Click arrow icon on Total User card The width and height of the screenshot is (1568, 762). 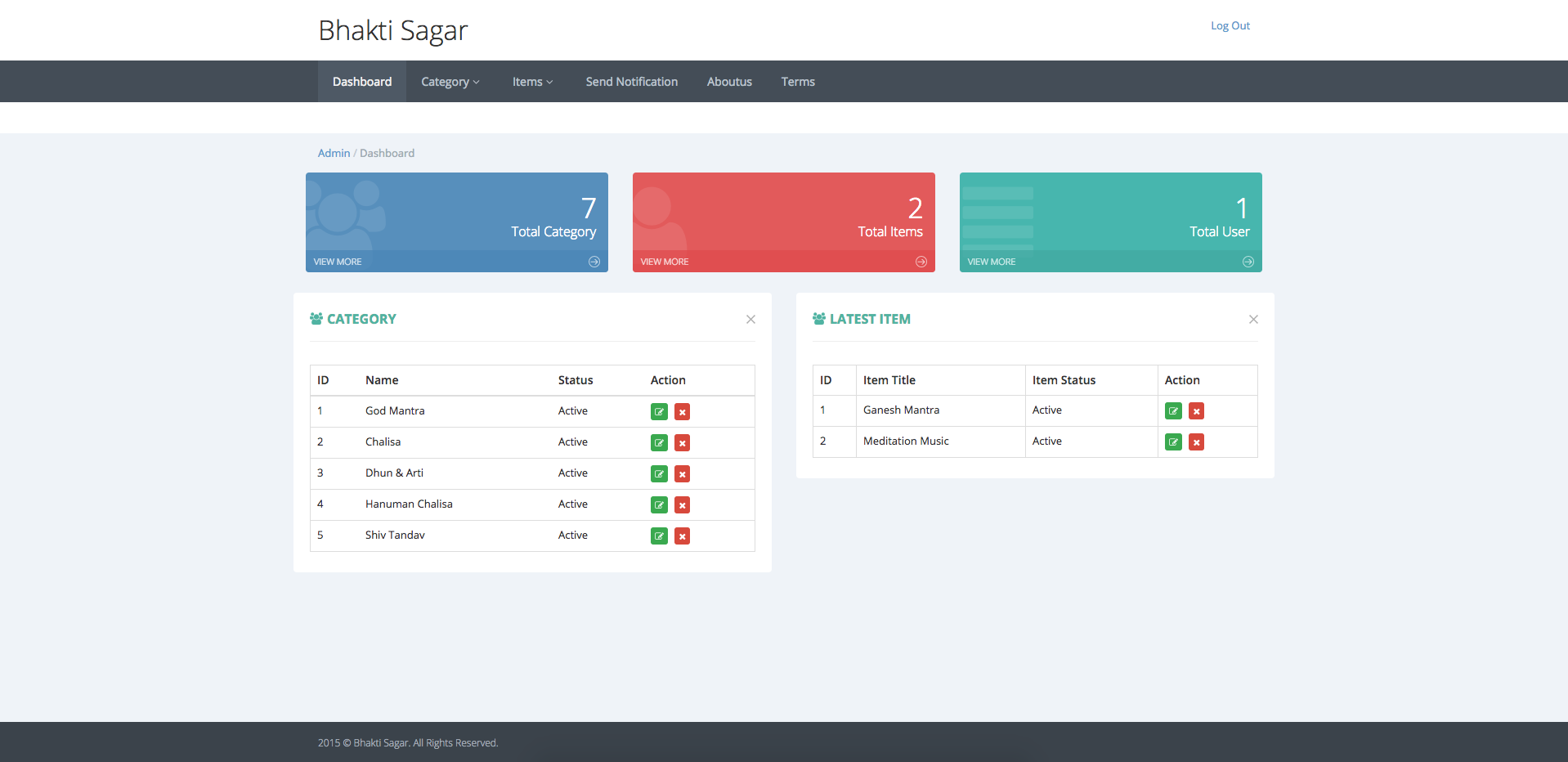tap(1248, 262)
